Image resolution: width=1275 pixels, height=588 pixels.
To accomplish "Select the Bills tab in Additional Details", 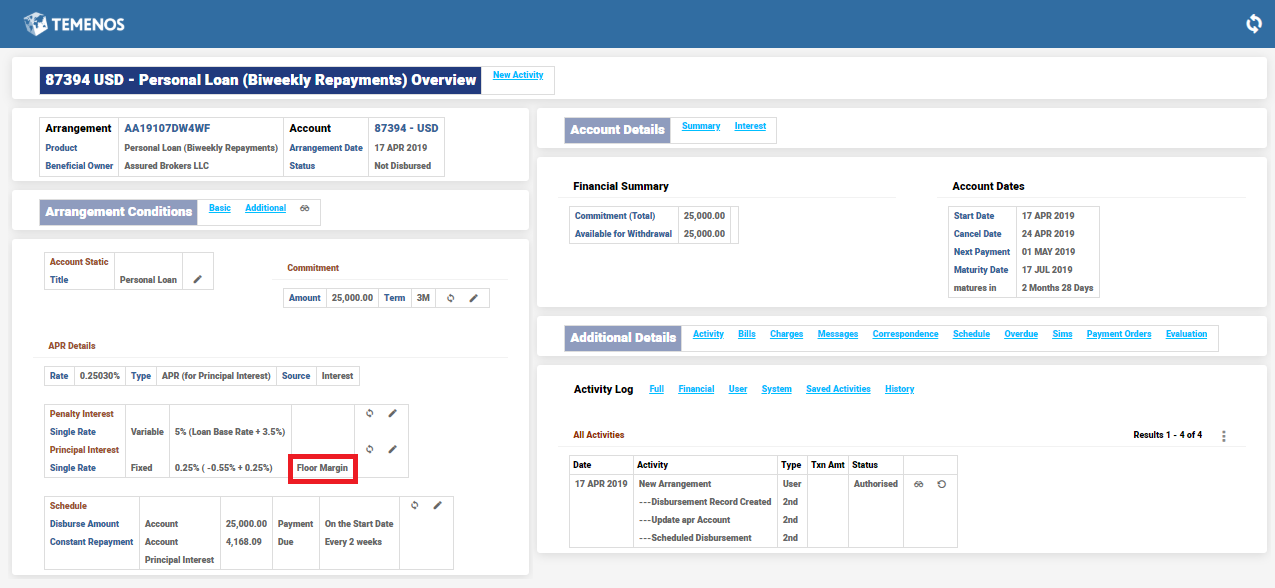I will pos(747,334).
